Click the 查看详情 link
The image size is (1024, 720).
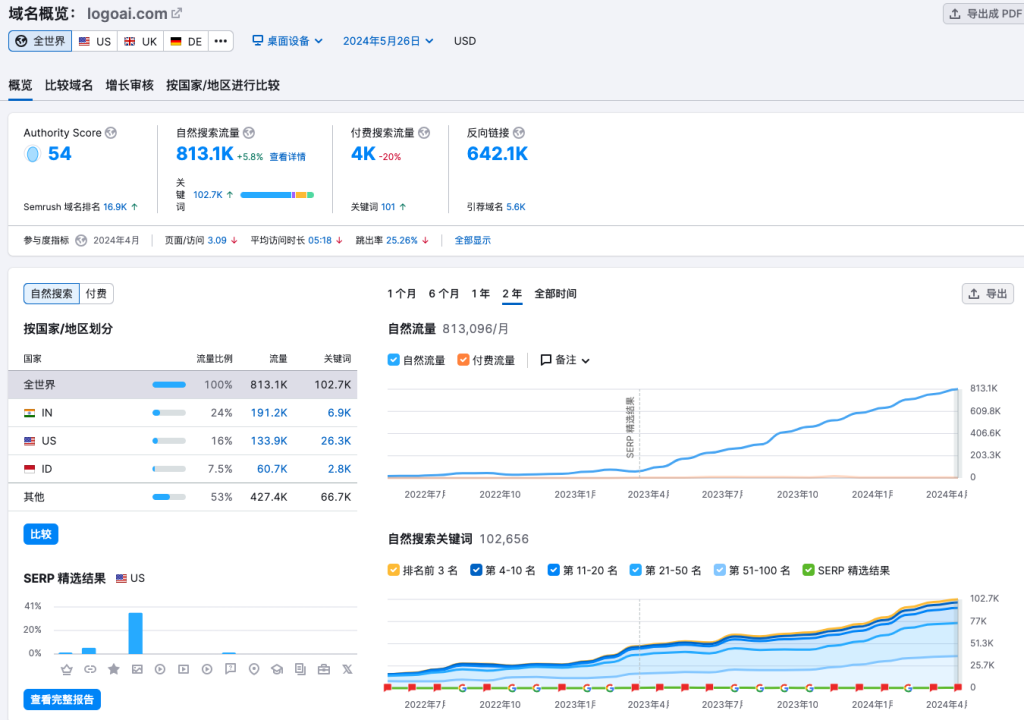pos(287,157)
